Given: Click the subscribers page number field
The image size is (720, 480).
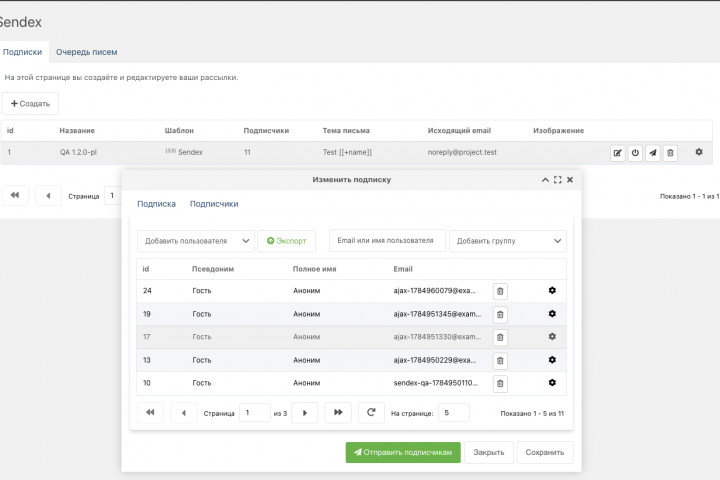Looking at the screenshot, I should 255,412.
